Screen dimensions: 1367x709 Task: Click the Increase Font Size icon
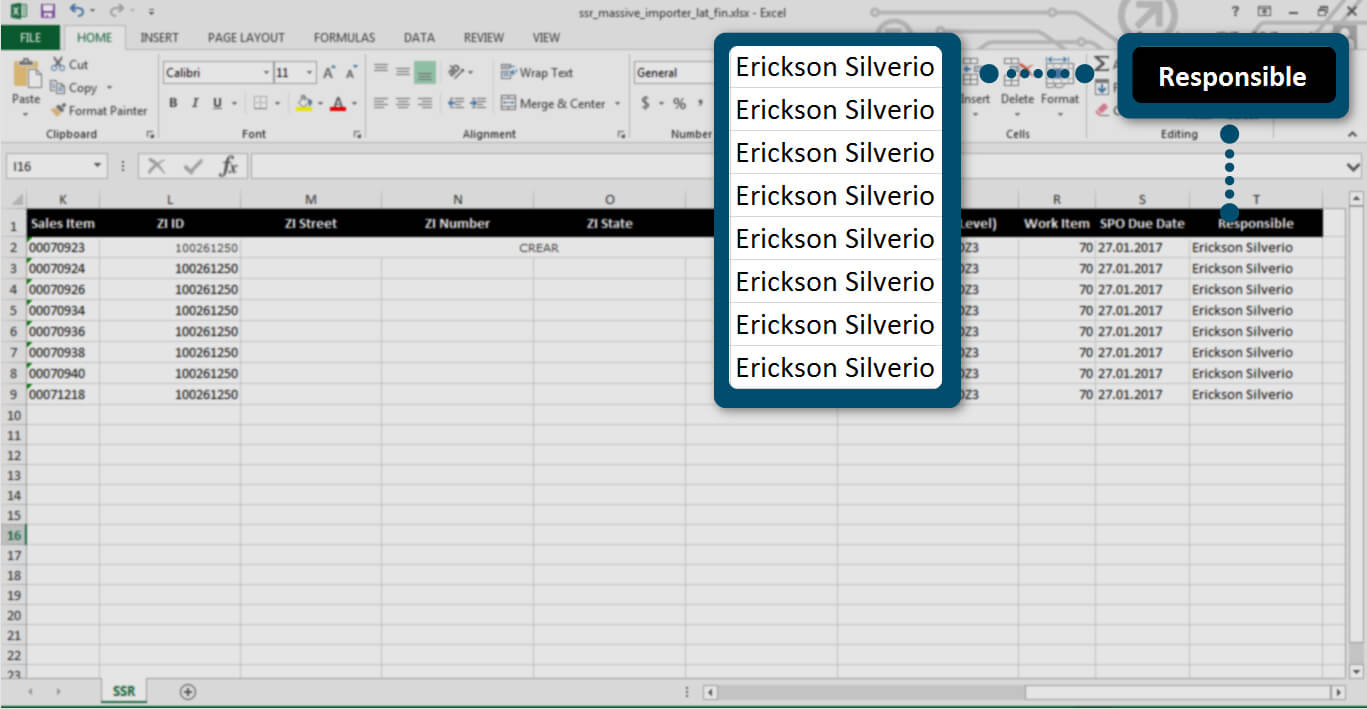[329, 73]
